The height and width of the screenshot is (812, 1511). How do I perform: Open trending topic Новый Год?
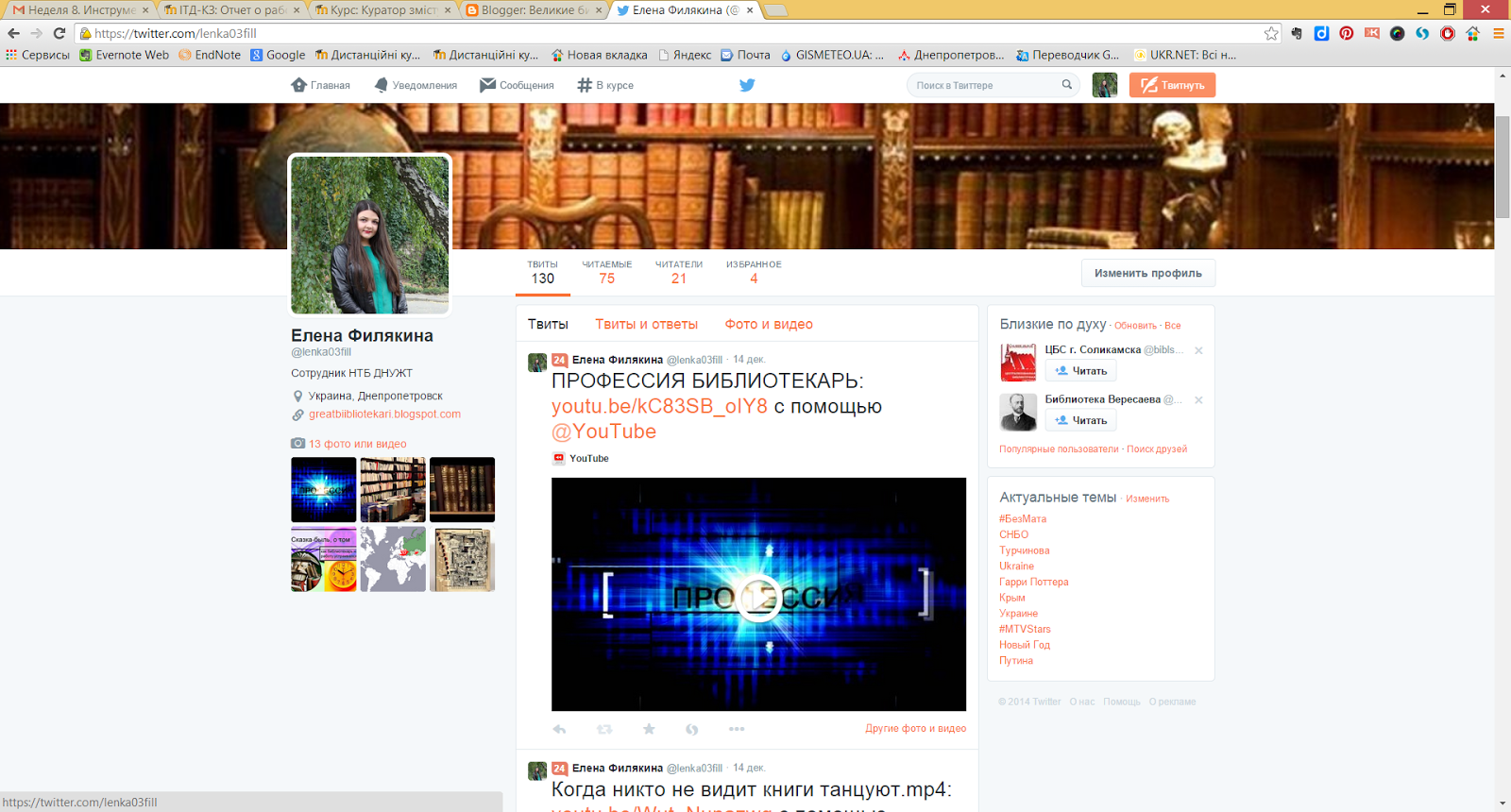(1025, 645)
